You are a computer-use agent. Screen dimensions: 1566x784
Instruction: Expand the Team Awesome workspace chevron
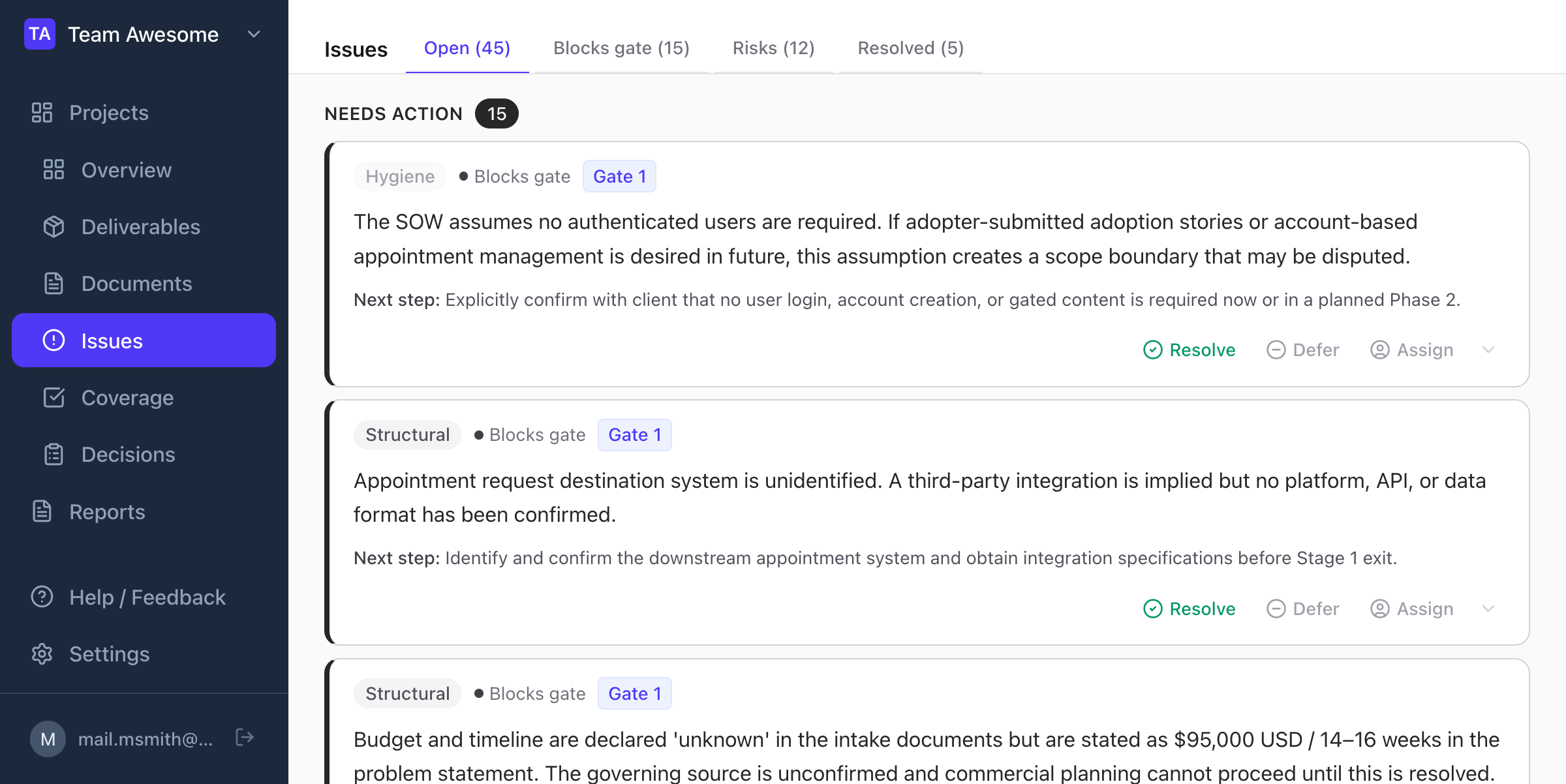click(x=253, y=34)
